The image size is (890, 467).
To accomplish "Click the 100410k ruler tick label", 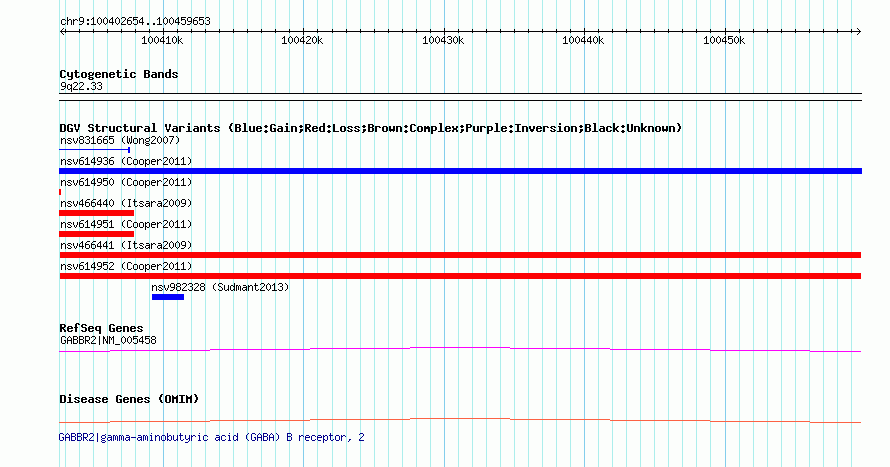I will (x=162, y=40).
